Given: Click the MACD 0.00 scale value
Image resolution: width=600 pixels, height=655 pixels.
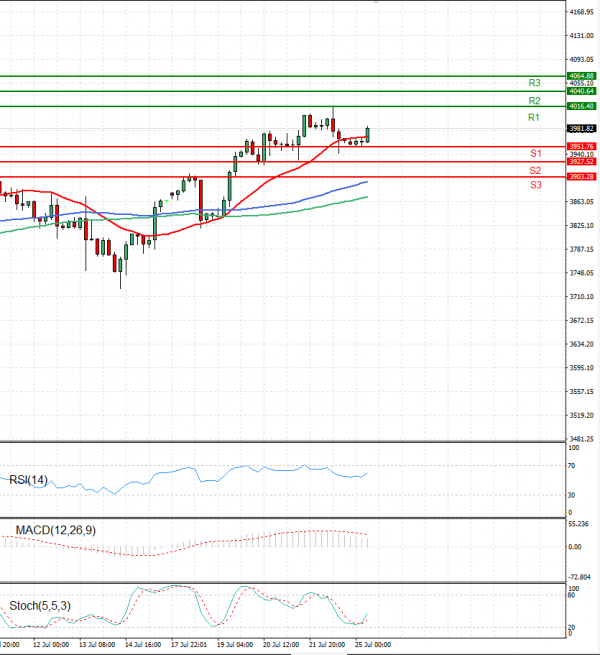Looking at the screenshot, I should click(575, 547).
